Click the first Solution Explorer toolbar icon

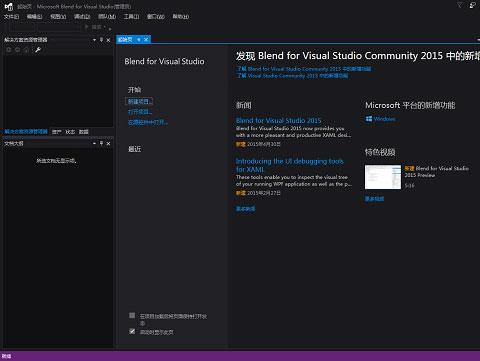pyautogui.click(x=9, y=50)
